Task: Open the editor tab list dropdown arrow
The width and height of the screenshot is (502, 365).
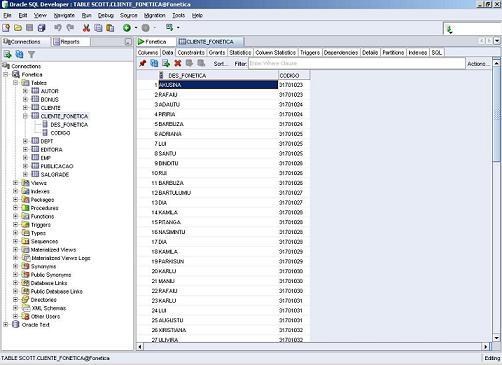Action: tap(497, 41)
